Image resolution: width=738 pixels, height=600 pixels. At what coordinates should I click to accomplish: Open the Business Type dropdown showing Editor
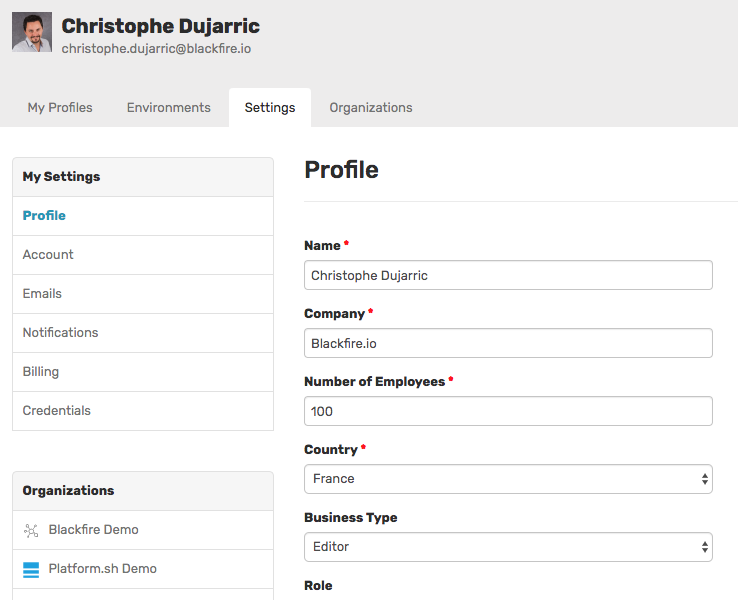[x=508, y=547]
